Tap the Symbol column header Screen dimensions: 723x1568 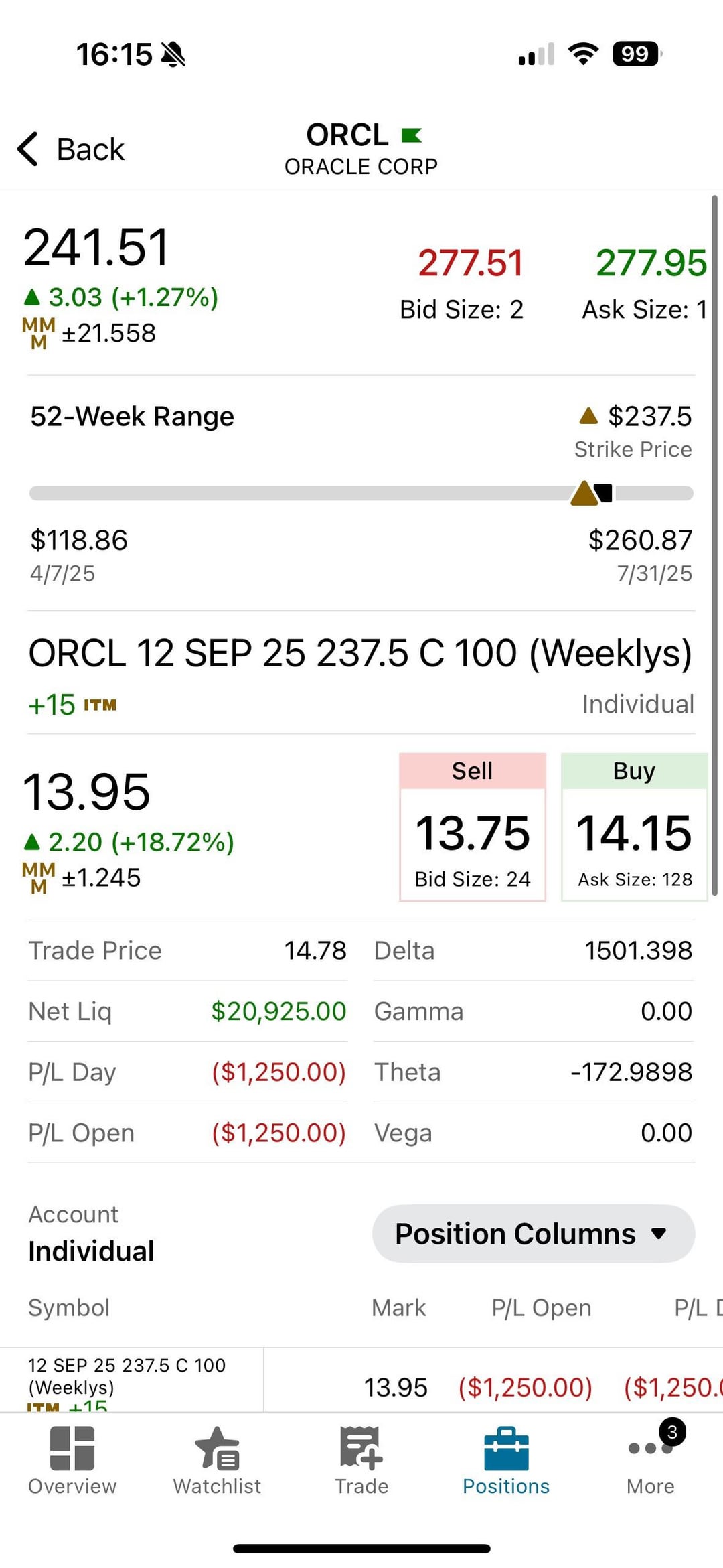pyautogui.click(x=69, y=1307)
